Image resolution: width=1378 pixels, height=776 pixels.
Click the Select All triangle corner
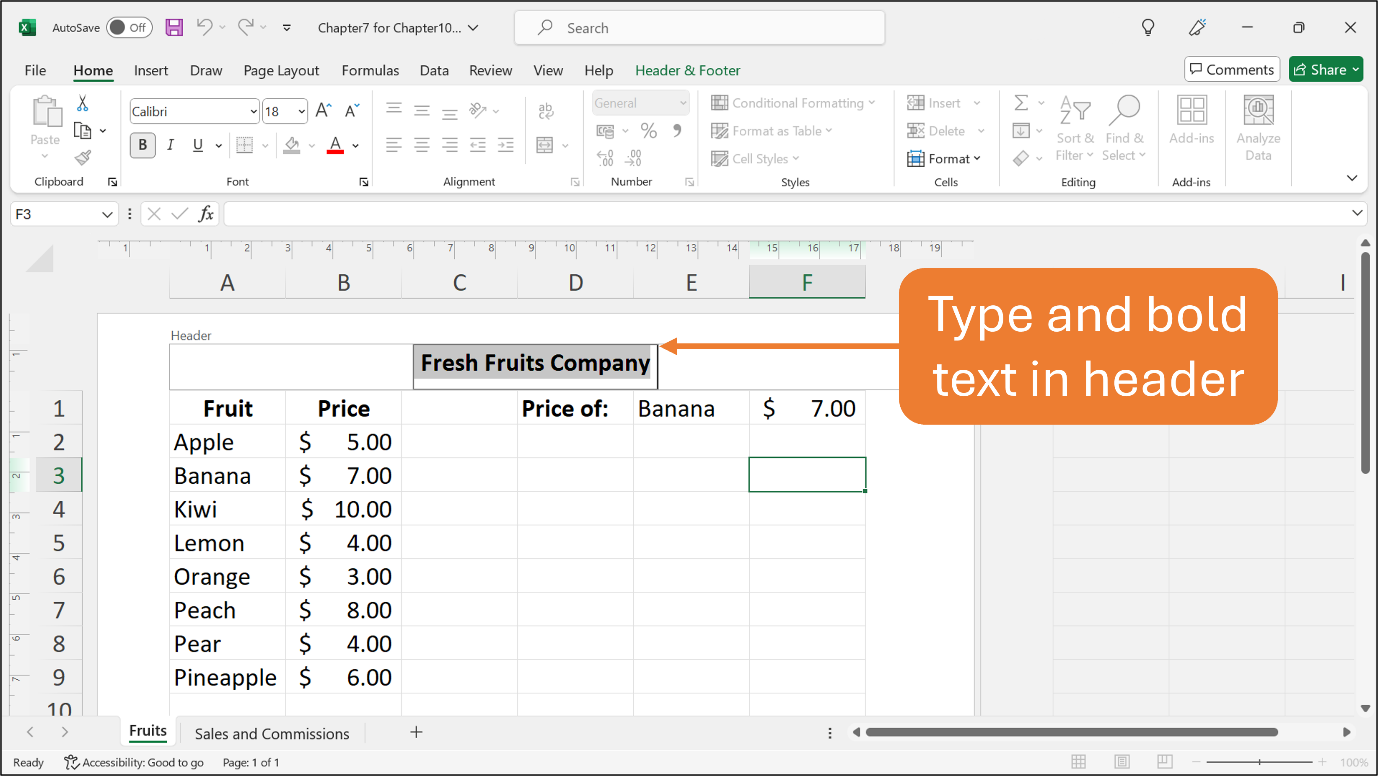coord(39,260)
